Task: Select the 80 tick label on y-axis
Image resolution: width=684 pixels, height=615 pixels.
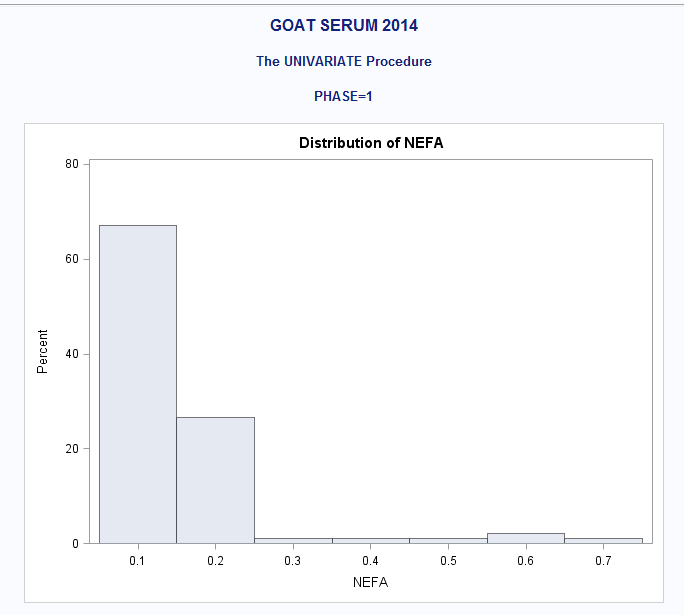Action: coord(72,164)
